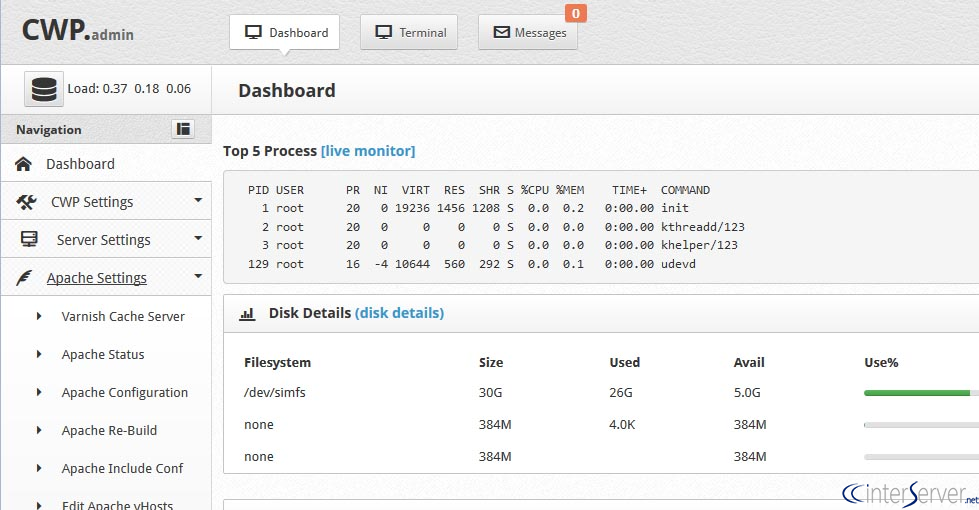
Task: Open the disk details link
Action: tap(400, 313)
